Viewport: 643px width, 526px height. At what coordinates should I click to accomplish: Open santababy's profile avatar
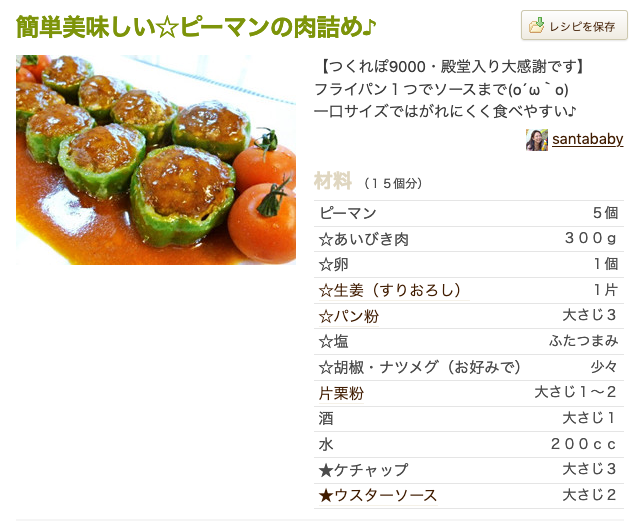pos(537,140)
